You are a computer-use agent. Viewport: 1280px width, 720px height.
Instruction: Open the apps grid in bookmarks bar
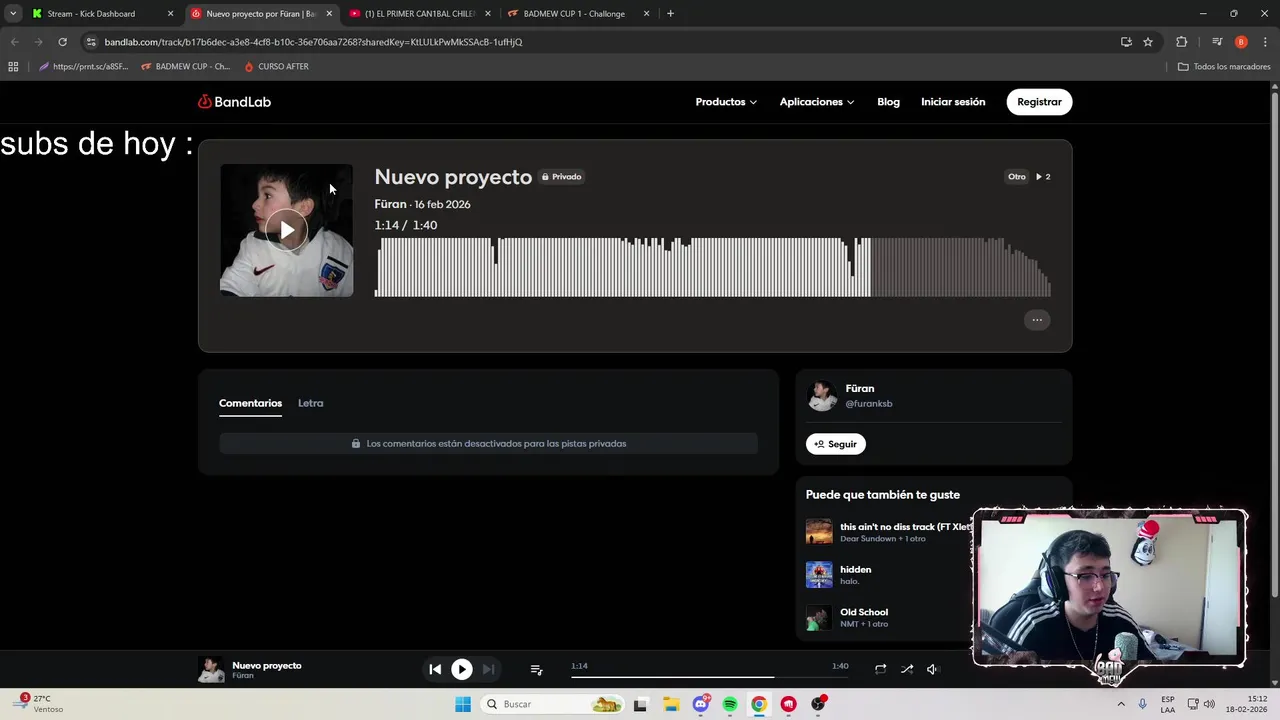tap(13, 67)
